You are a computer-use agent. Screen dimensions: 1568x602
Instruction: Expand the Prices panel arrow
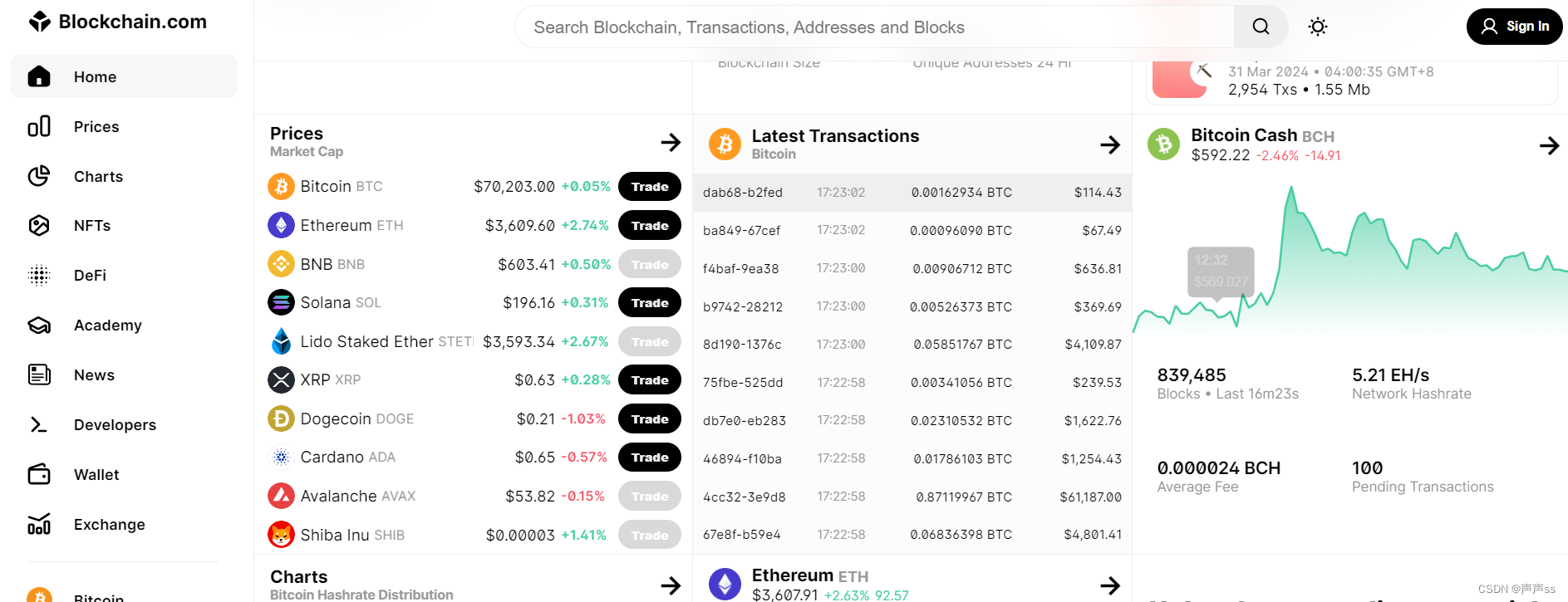[x=671, y=142]
